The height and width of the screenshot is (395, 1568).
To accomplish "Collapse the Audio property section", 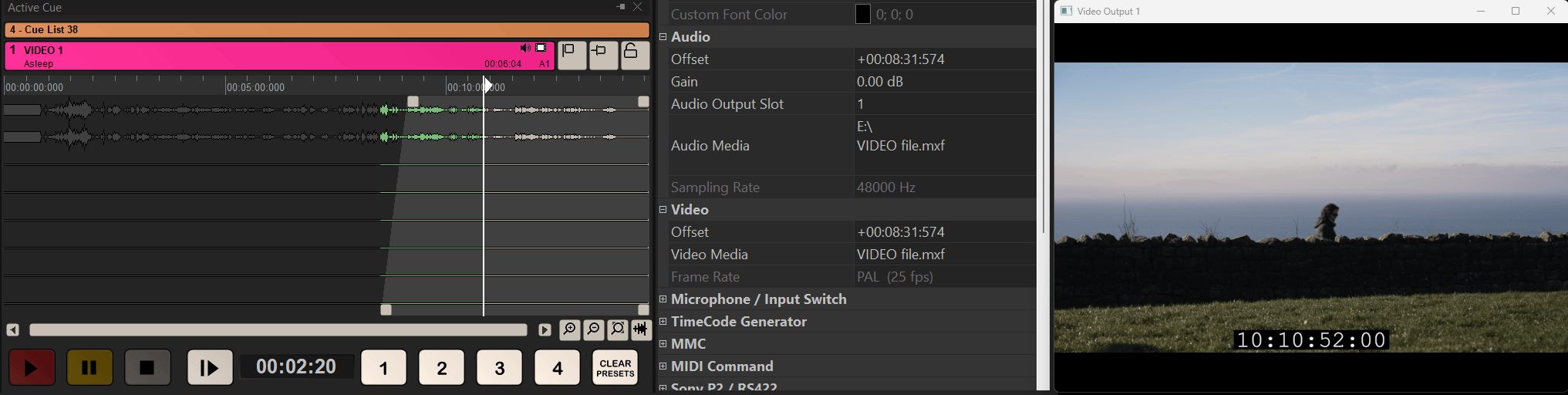I will point(663,36).
